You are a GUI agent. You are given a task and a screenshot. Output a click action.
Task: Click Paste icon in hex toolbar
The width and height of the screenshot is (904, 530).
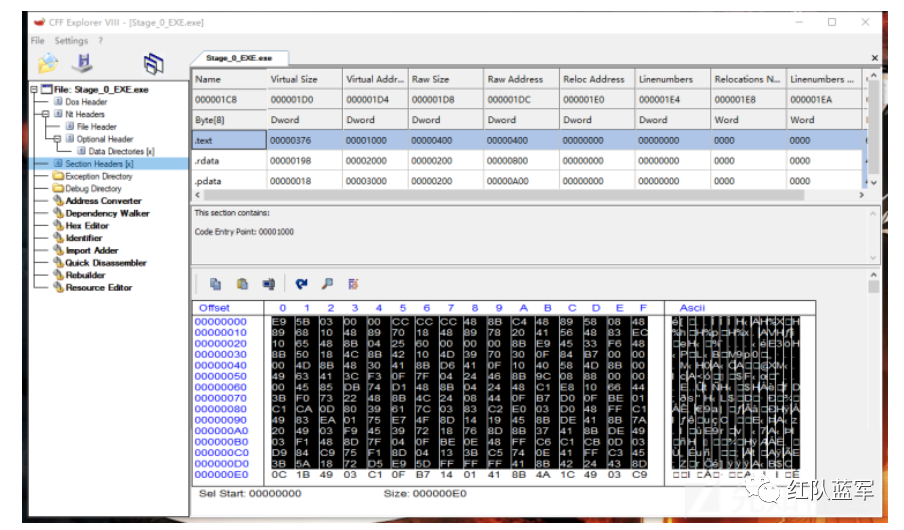click(242, 284)
